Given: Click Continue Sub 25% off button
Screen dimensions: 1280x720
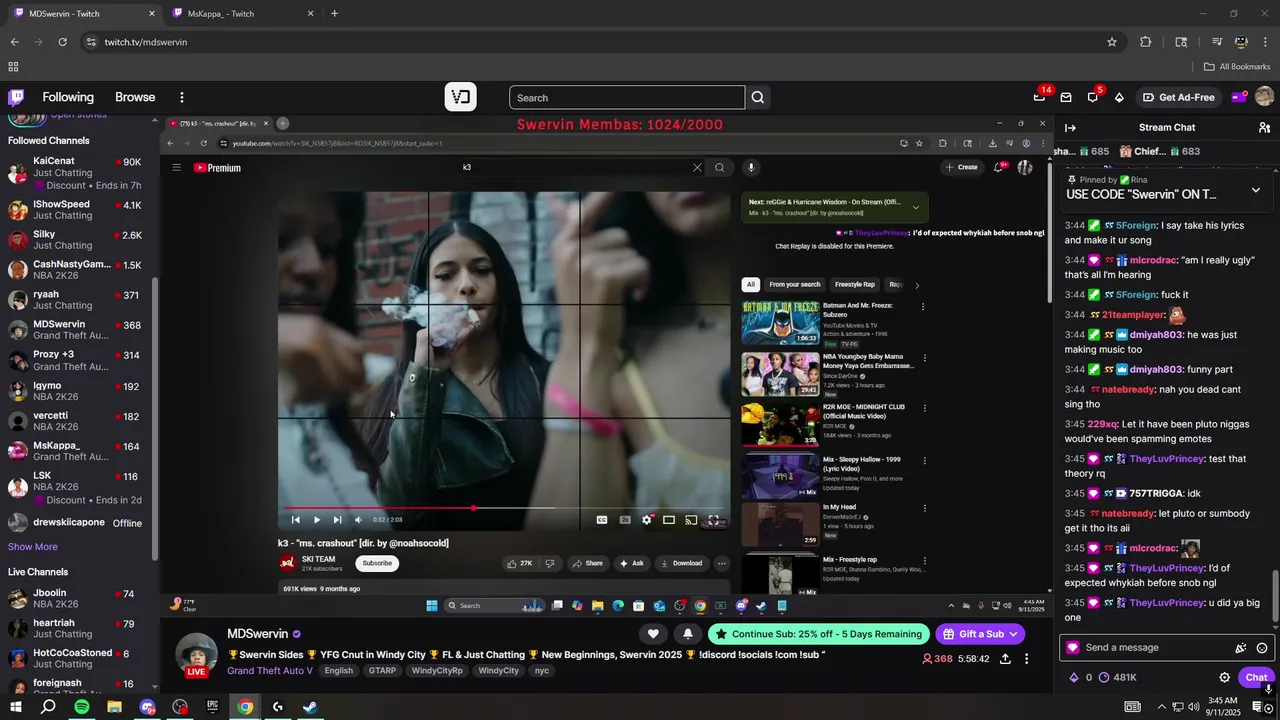Looking at the screenshot, I should (x=818, y=634).
